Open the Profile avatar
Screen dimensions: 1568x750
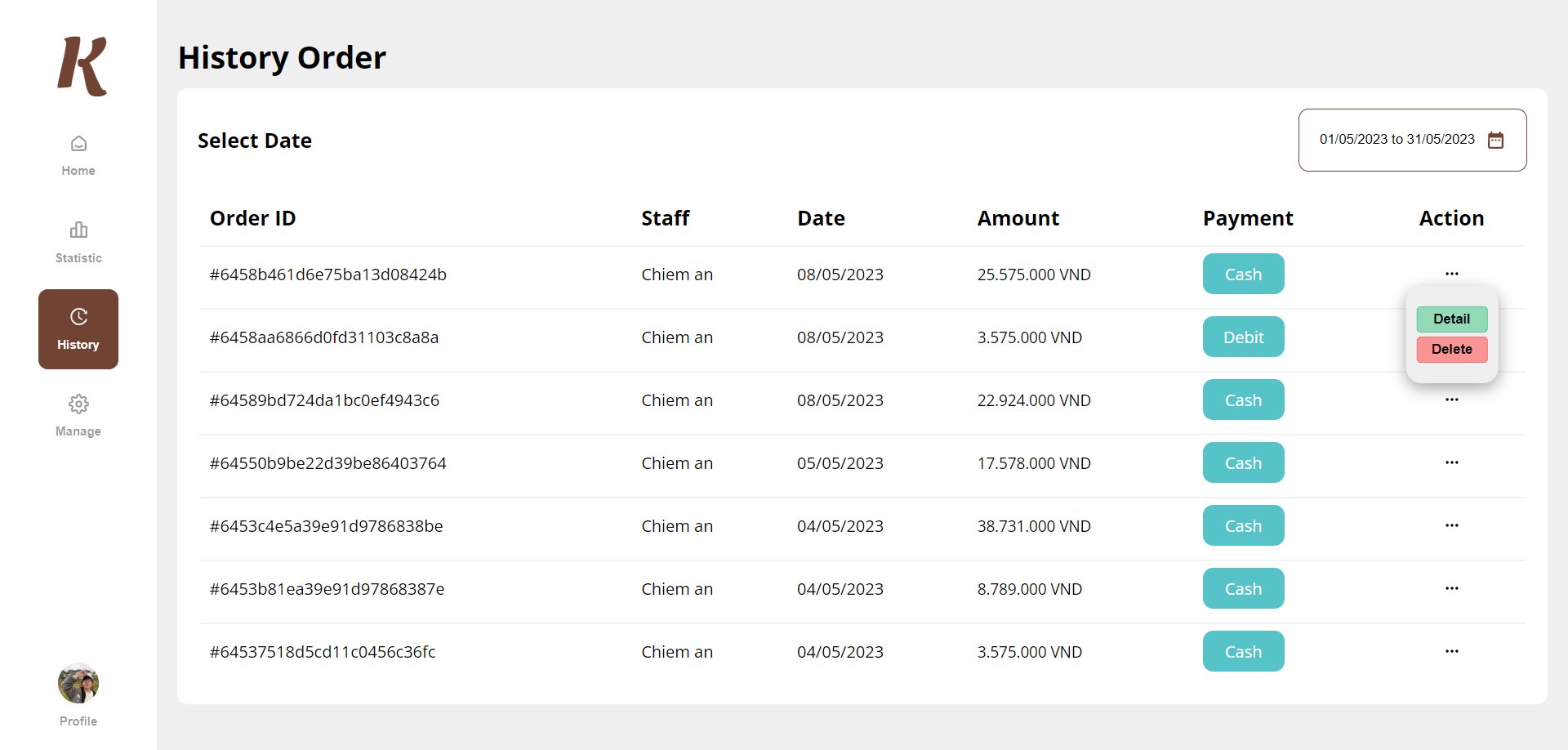tap(78, 683)
